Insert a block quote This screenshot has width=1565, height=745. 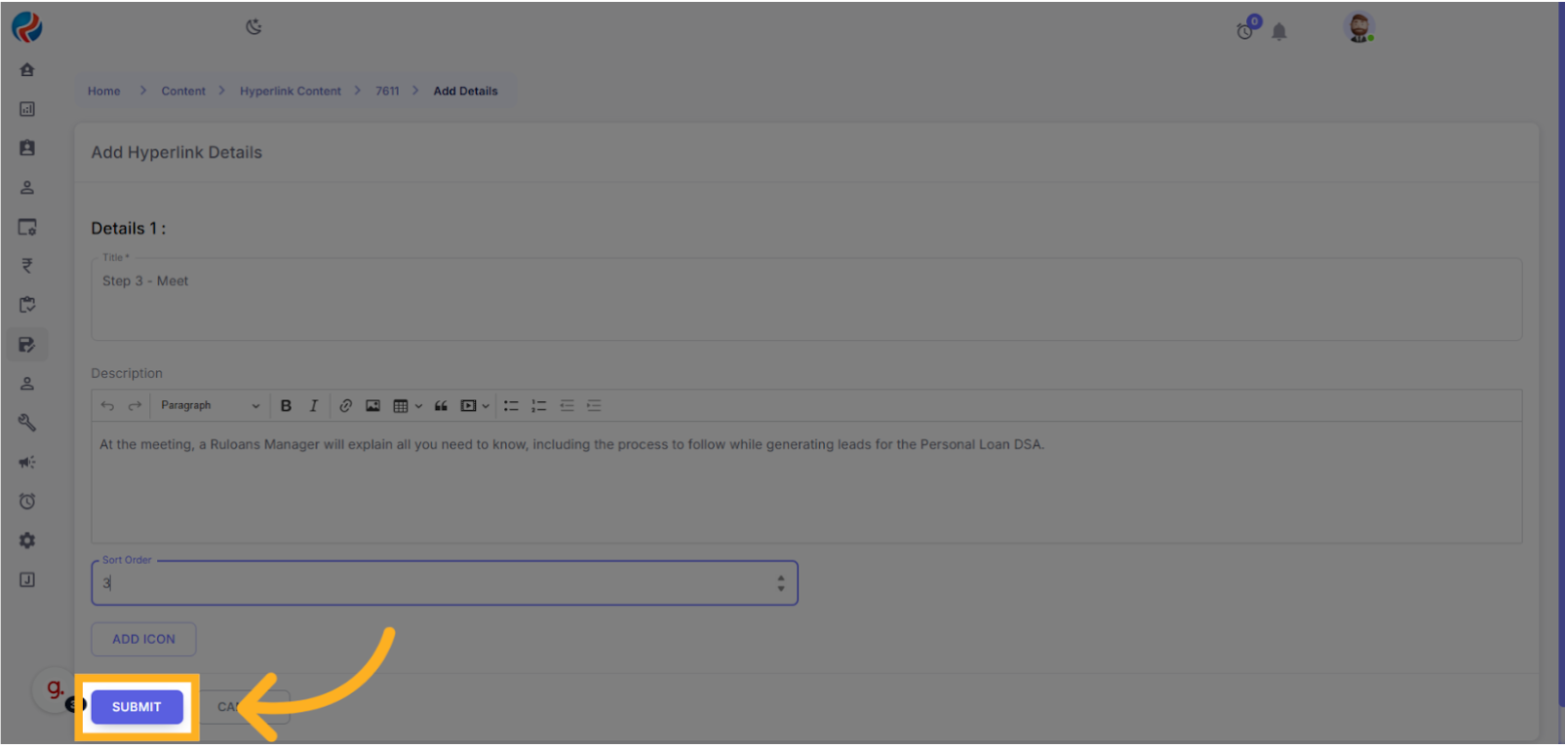pyautogui.click(x=441, y=406)
